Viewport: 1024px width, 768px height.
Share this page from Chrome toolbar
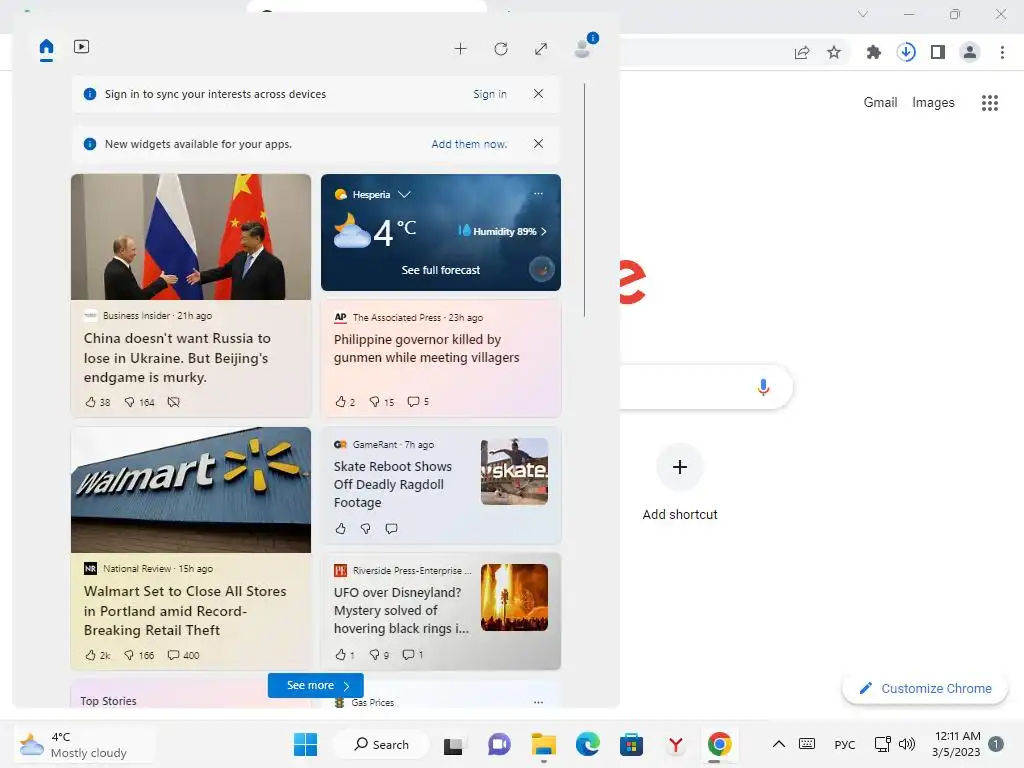802,52
